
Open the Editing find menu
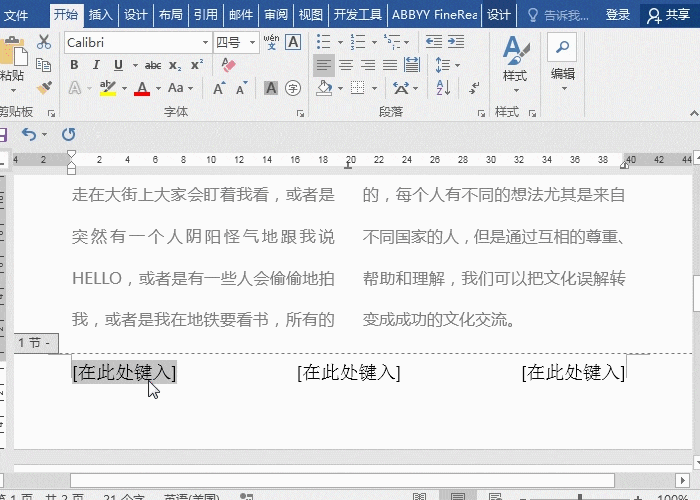[x=562, y=62]
